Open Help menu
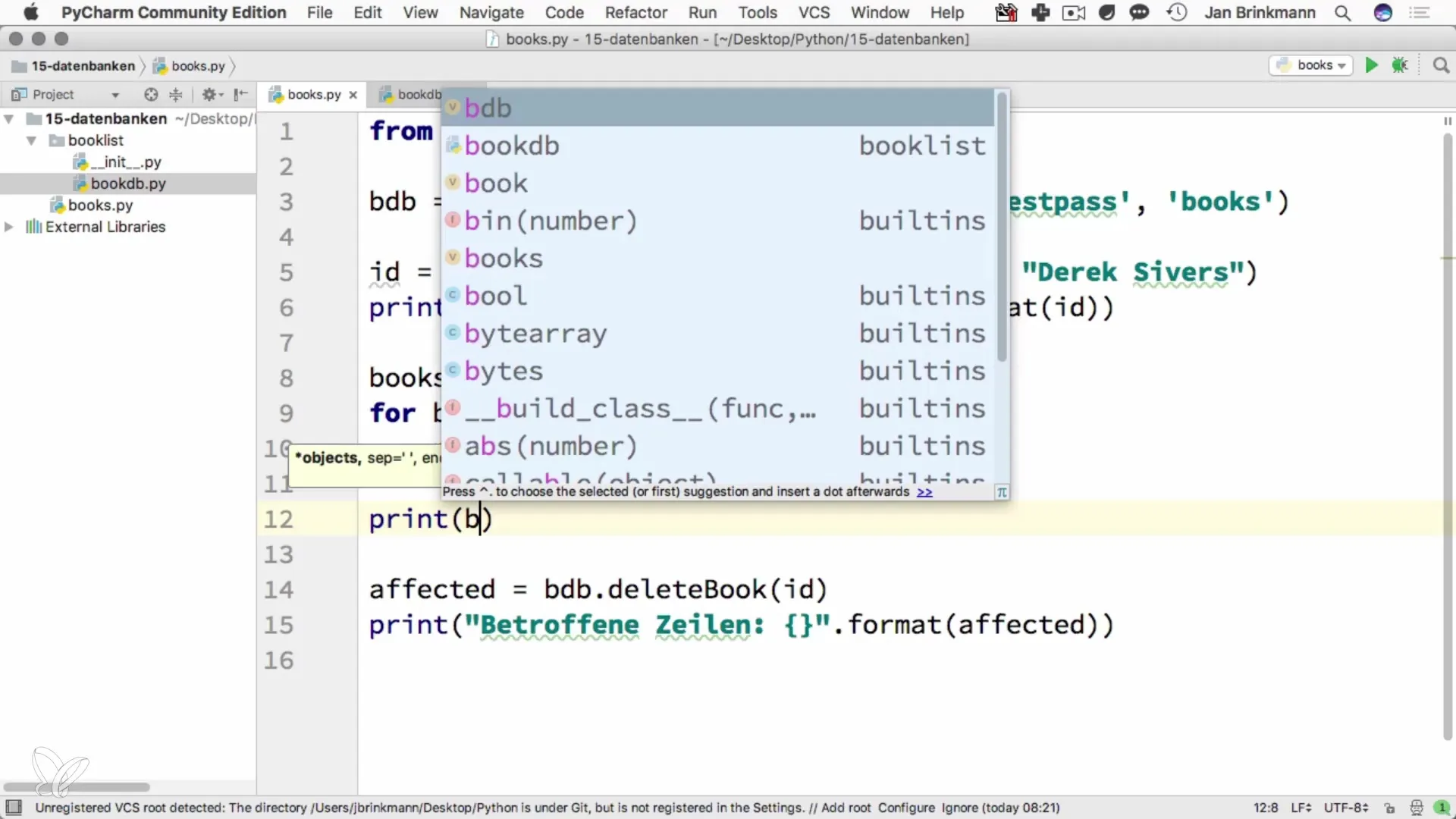The image size is (1456, 819). point(947,13)
